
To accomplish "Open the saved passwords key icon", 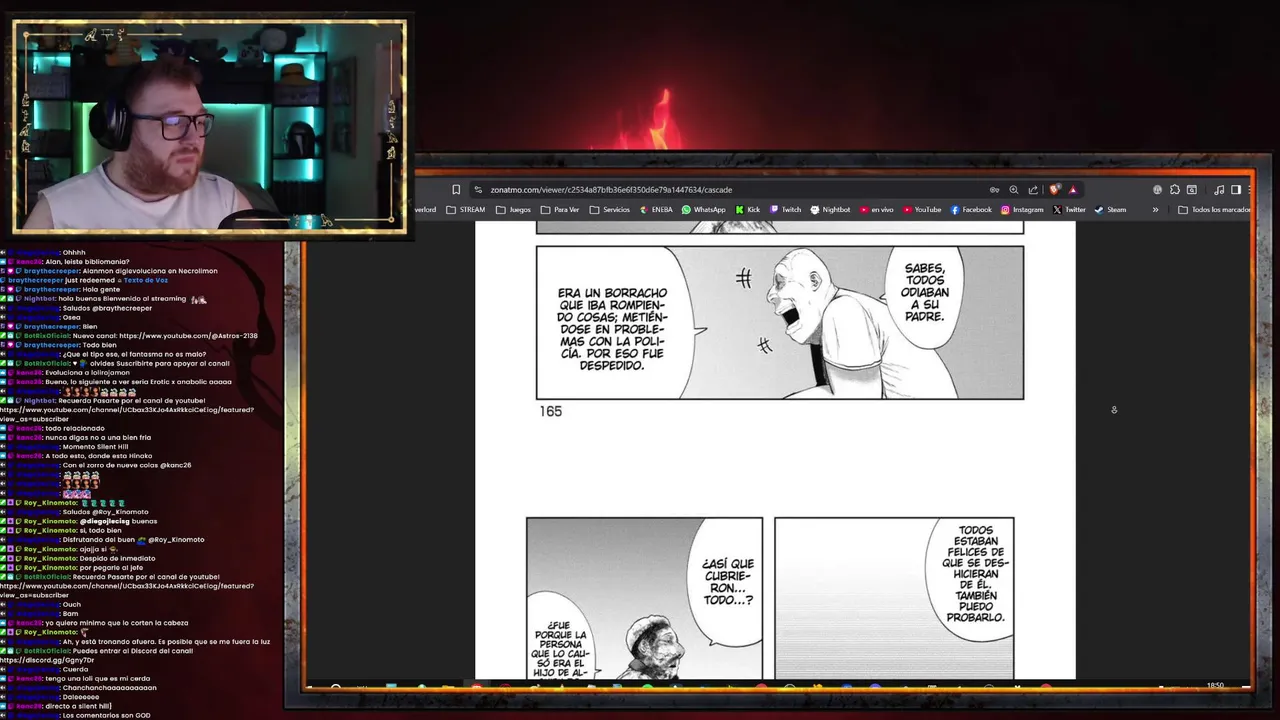I will pyautogui.click(x=994, y=190).
